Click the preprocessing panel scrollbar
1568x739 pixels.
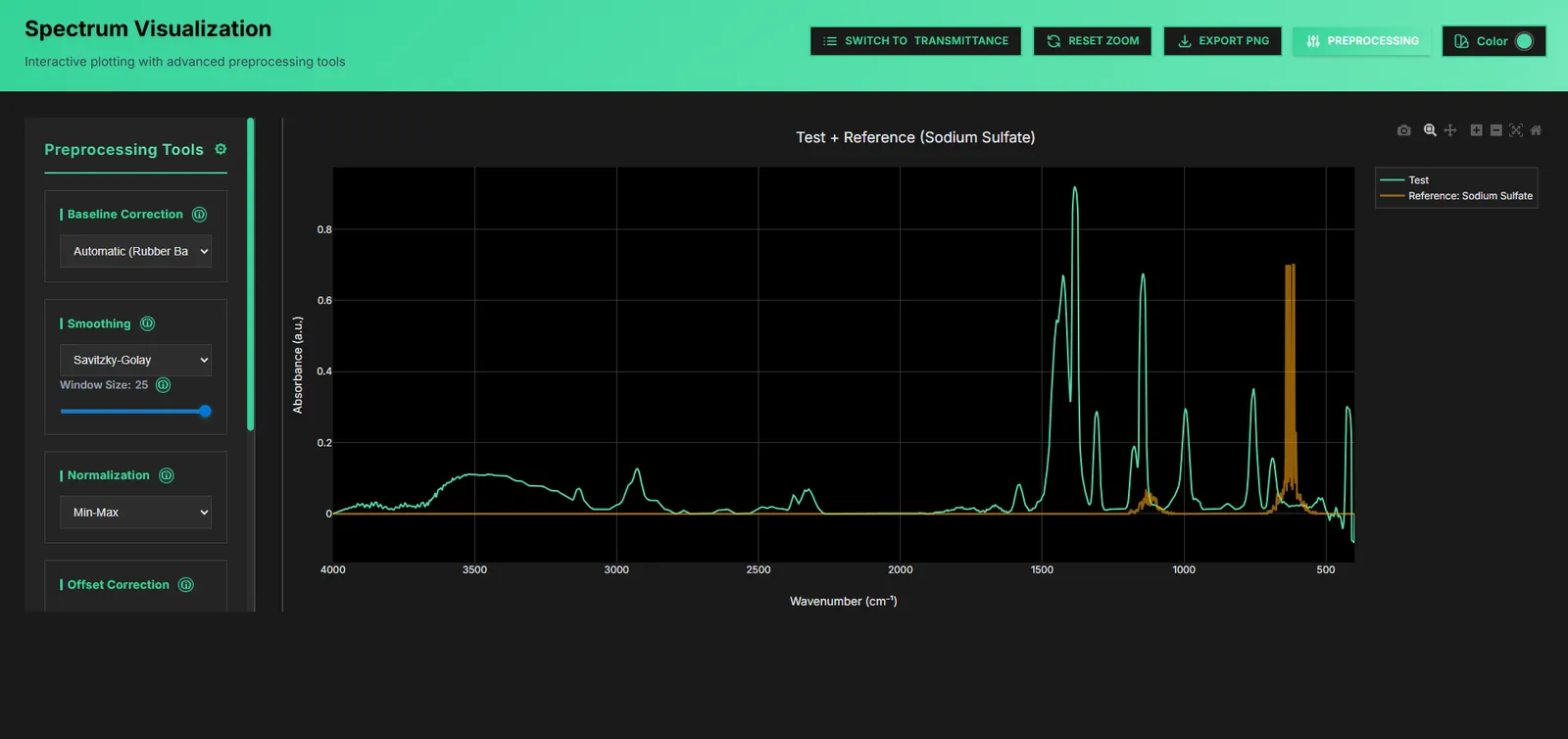click(251, 274)
